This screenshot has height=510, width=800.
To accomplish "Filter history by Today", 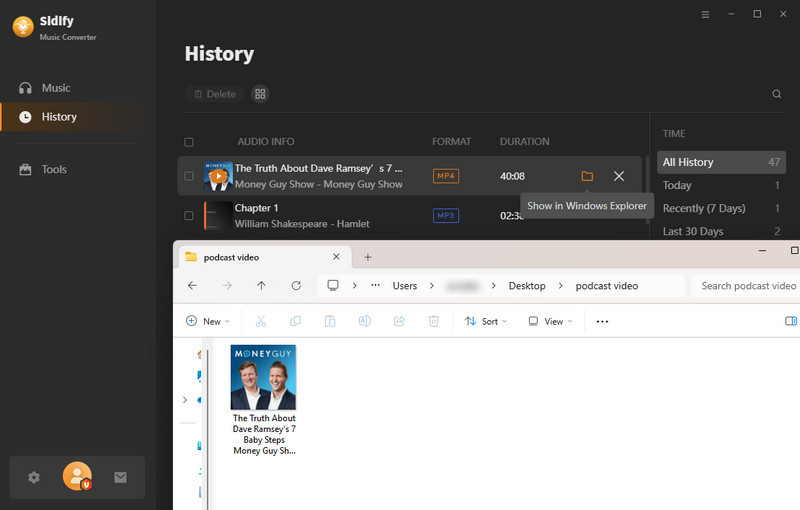I will (721, 185).
